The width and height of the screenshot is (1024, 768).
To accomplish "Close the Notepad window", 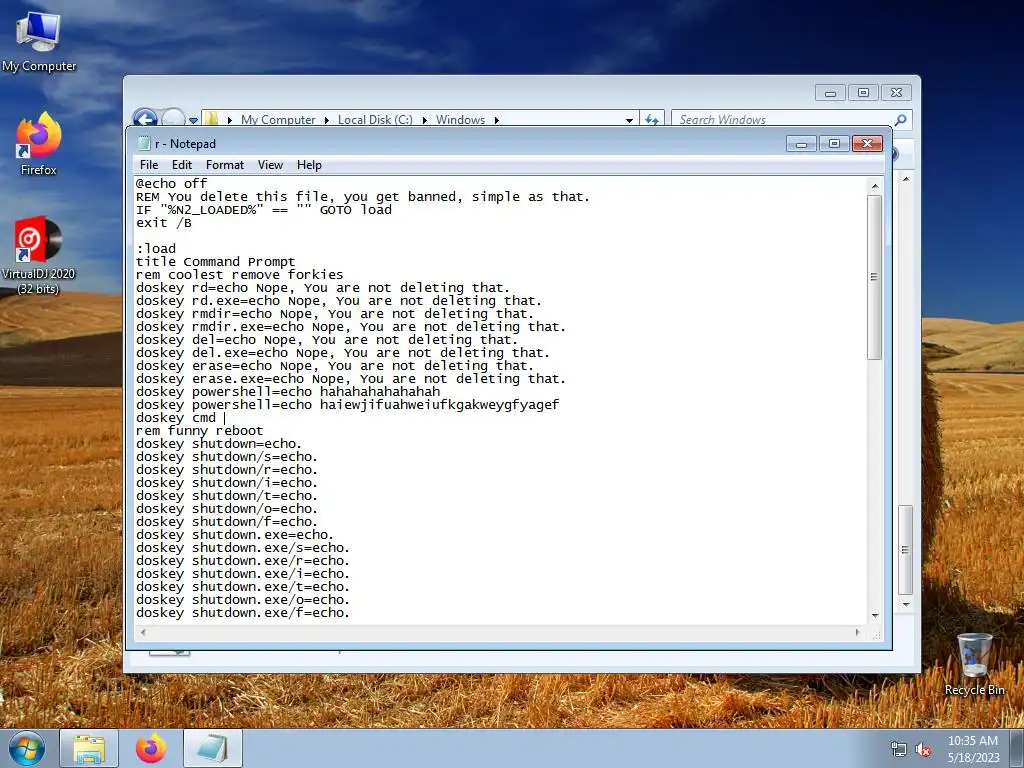I will 867,144.
